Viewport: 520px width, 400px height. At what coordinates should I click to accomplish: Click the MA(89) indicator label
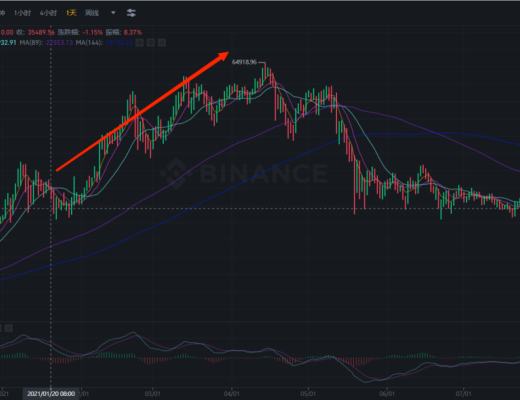point(31,43)
